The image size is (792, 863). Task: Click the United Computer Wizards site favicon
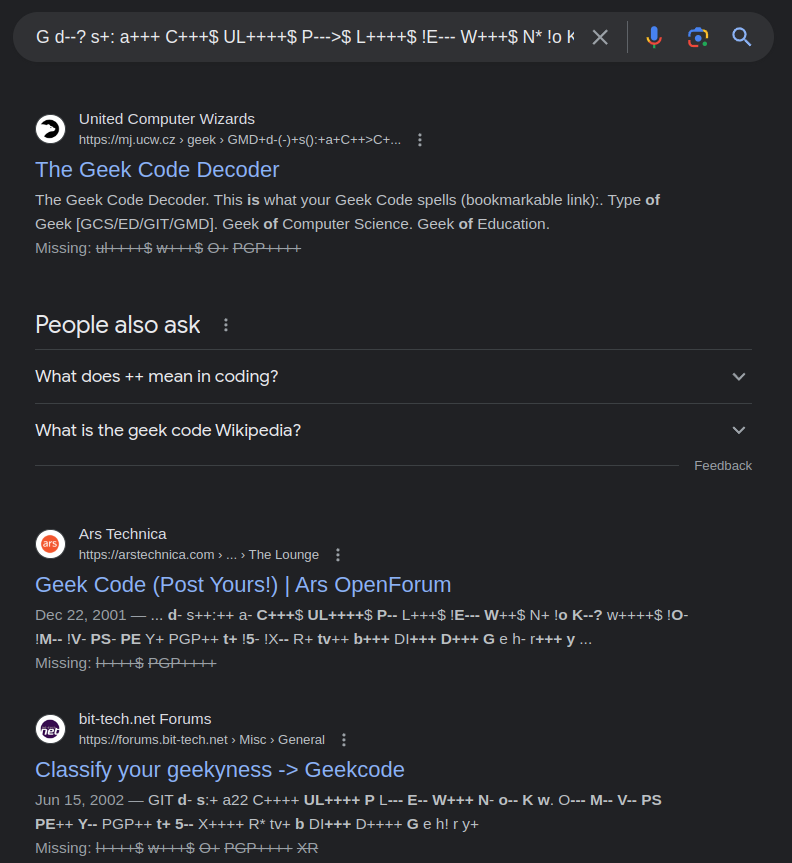tap(50, 129)
